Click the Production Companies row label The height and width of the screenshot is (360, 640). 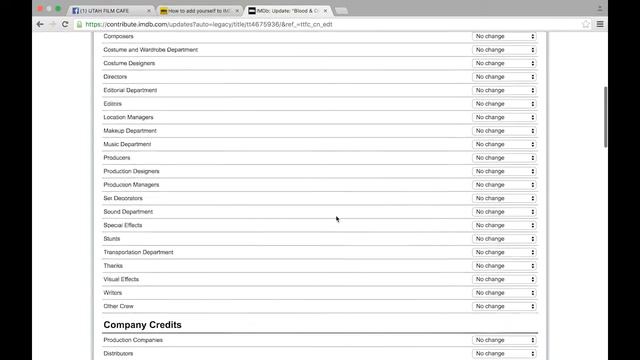[x=133, y=340]
